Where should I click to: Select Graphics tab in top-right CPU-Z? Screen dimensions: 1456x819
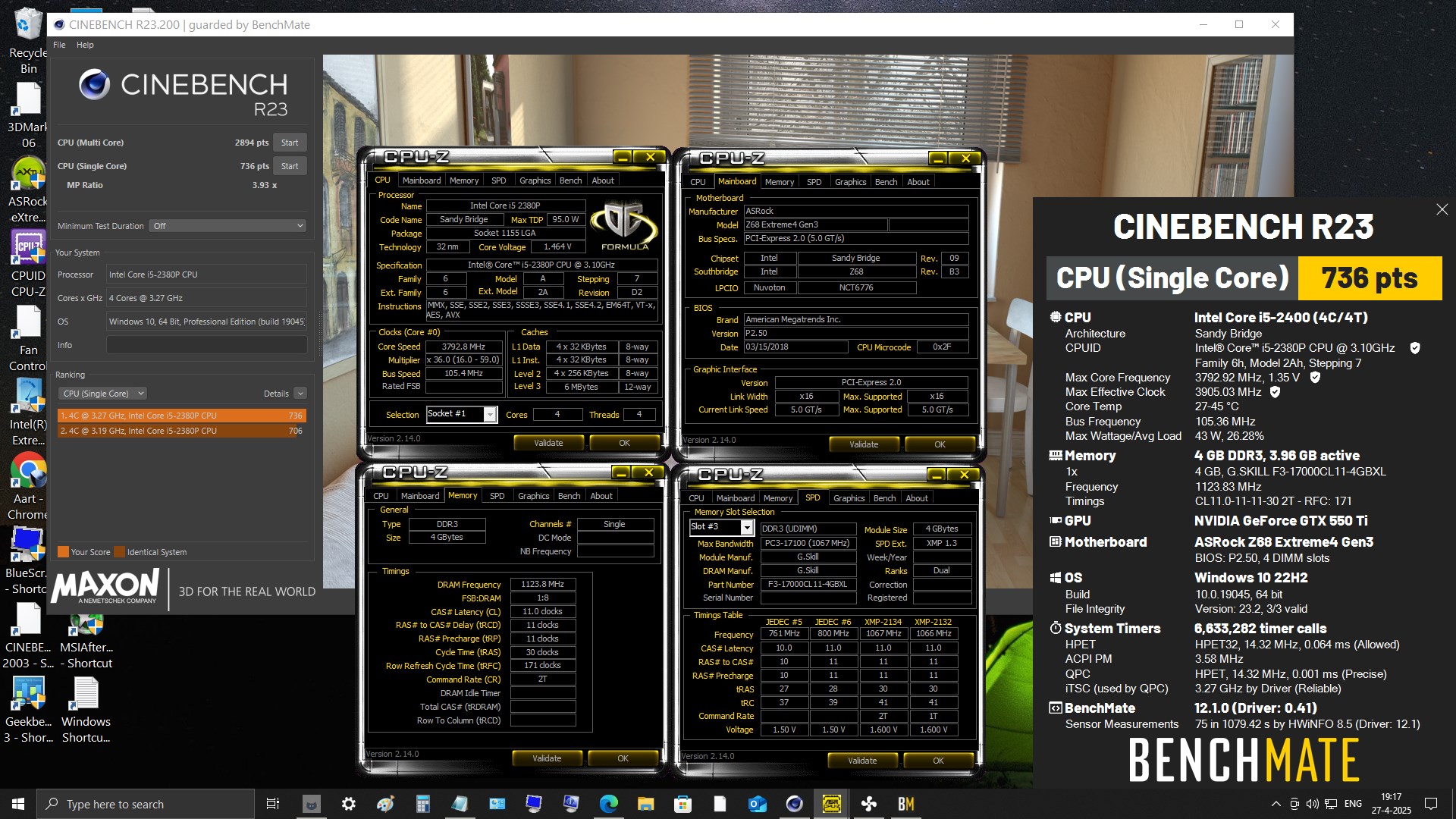[850, 182]
